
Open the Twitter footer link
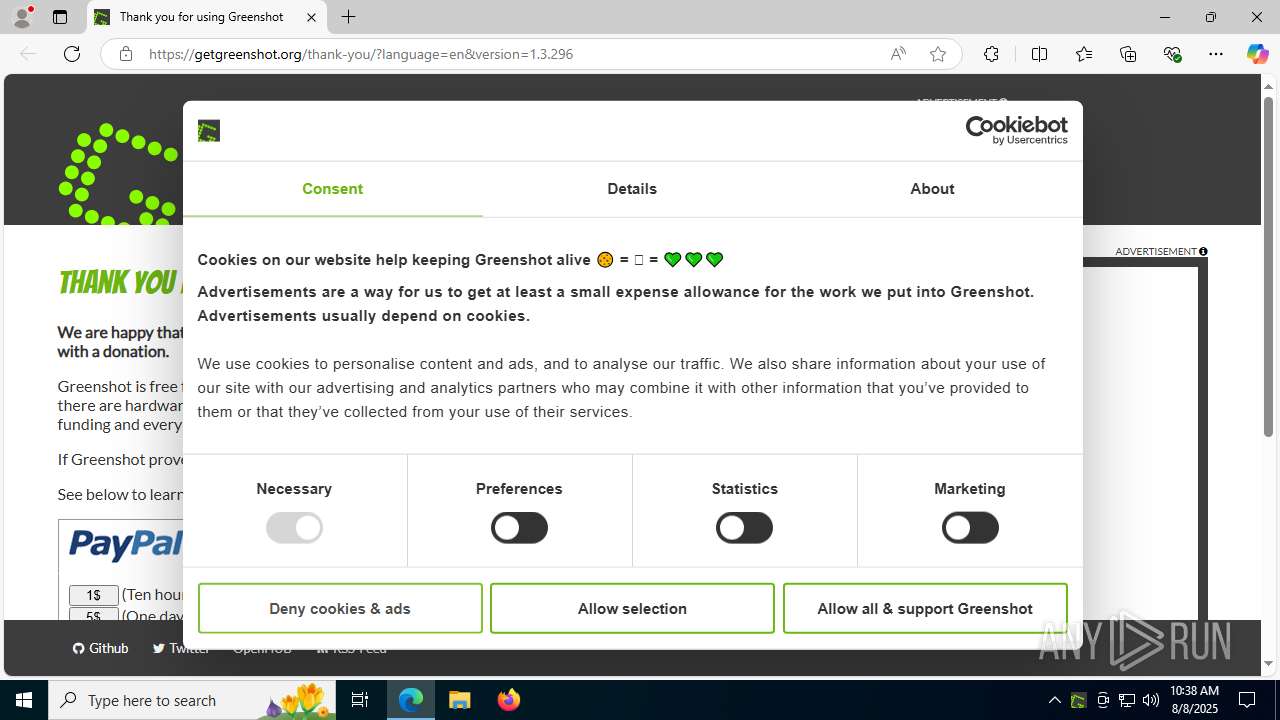[x=181, y=648]
